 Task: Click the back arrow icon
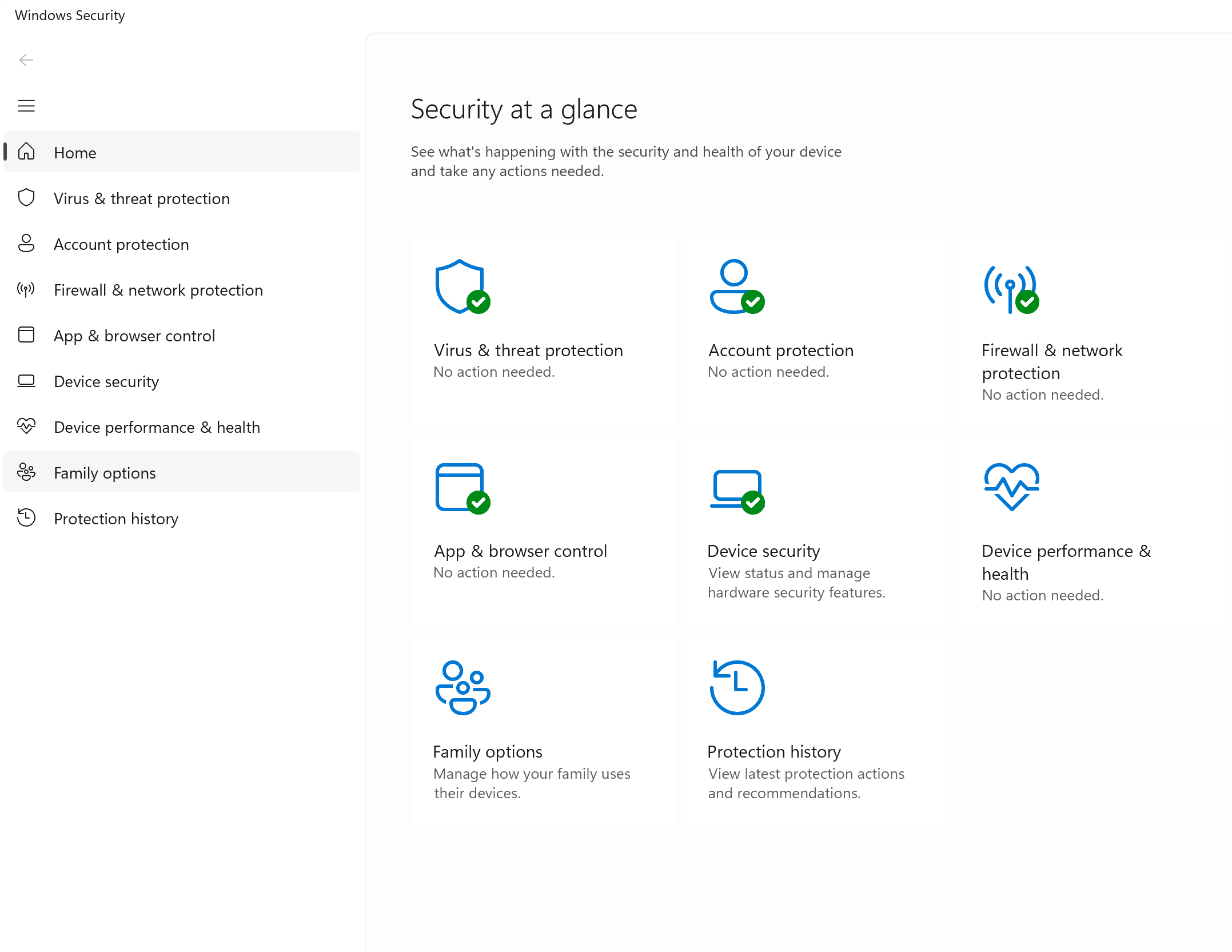coord(26,60)
